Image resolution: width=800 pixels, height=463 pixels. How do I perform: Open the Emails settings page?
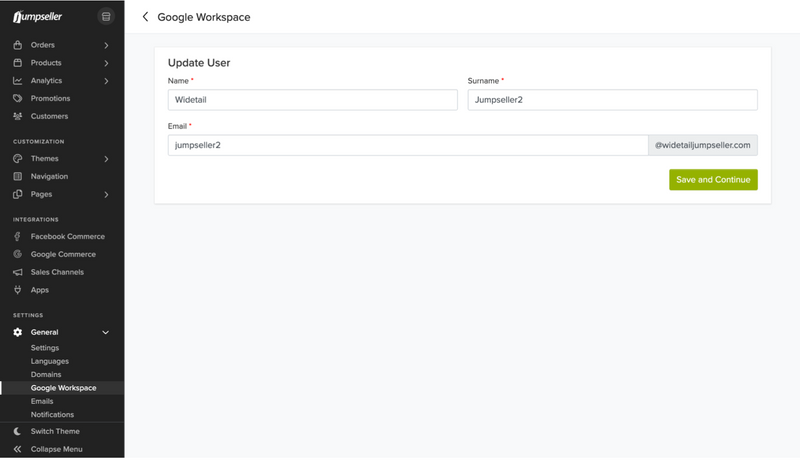click(x=42, y=402)
